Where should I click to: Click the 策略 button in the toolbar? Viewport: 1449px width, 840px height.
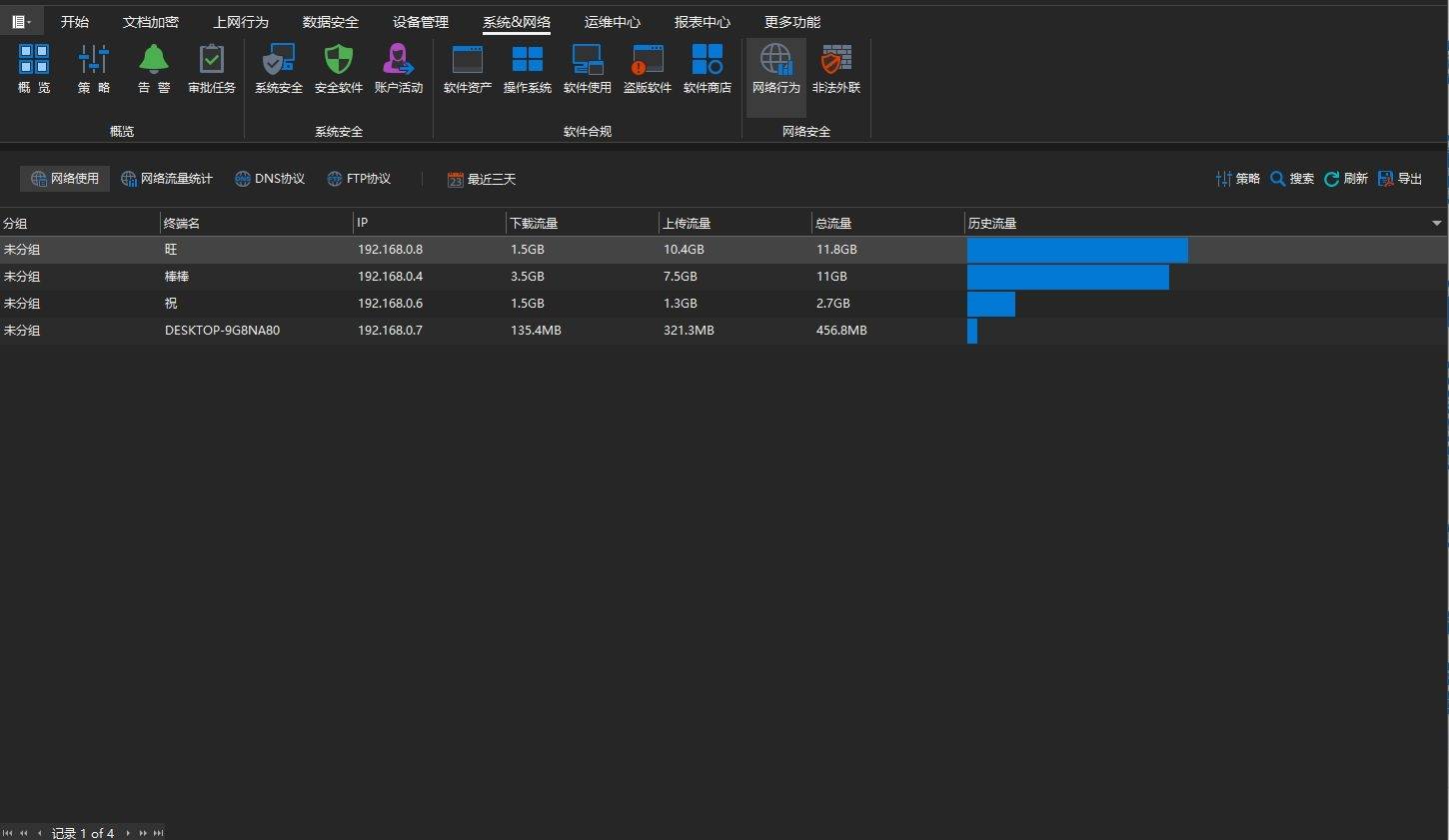click(1237, 179)
